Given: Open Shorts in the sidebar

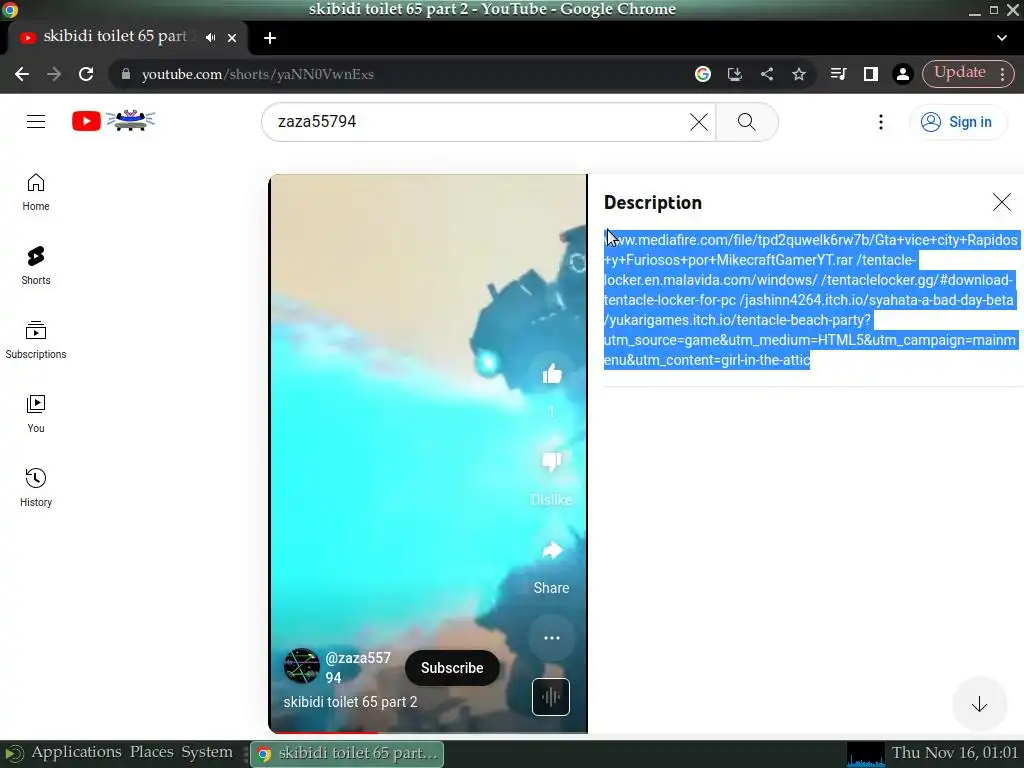Looking at the screenshot, I should point(36,266).
